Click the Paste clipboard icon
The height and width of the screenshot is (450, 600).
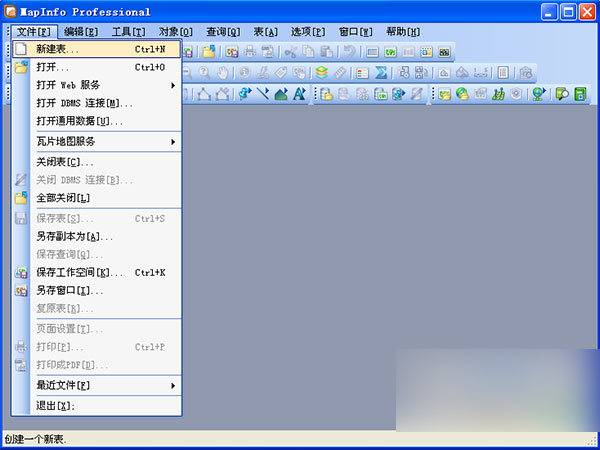[326, 52]
